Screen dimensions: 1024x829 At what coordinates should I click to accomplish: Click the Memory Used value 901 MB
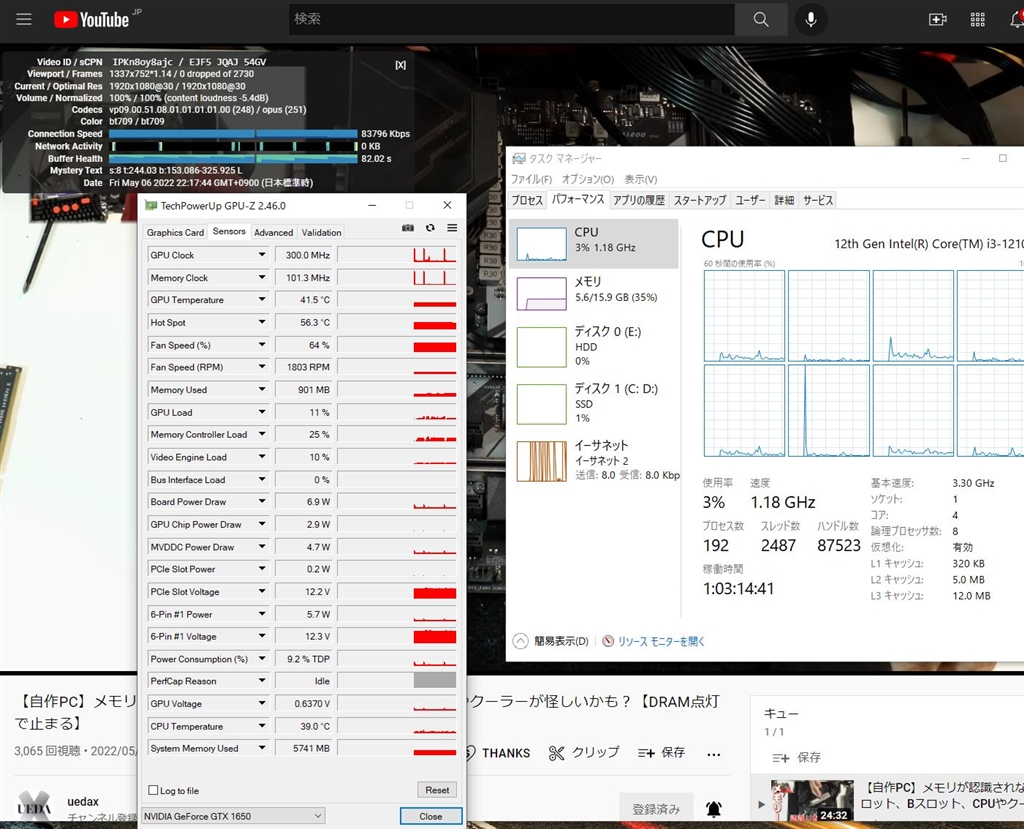(304, 389)
